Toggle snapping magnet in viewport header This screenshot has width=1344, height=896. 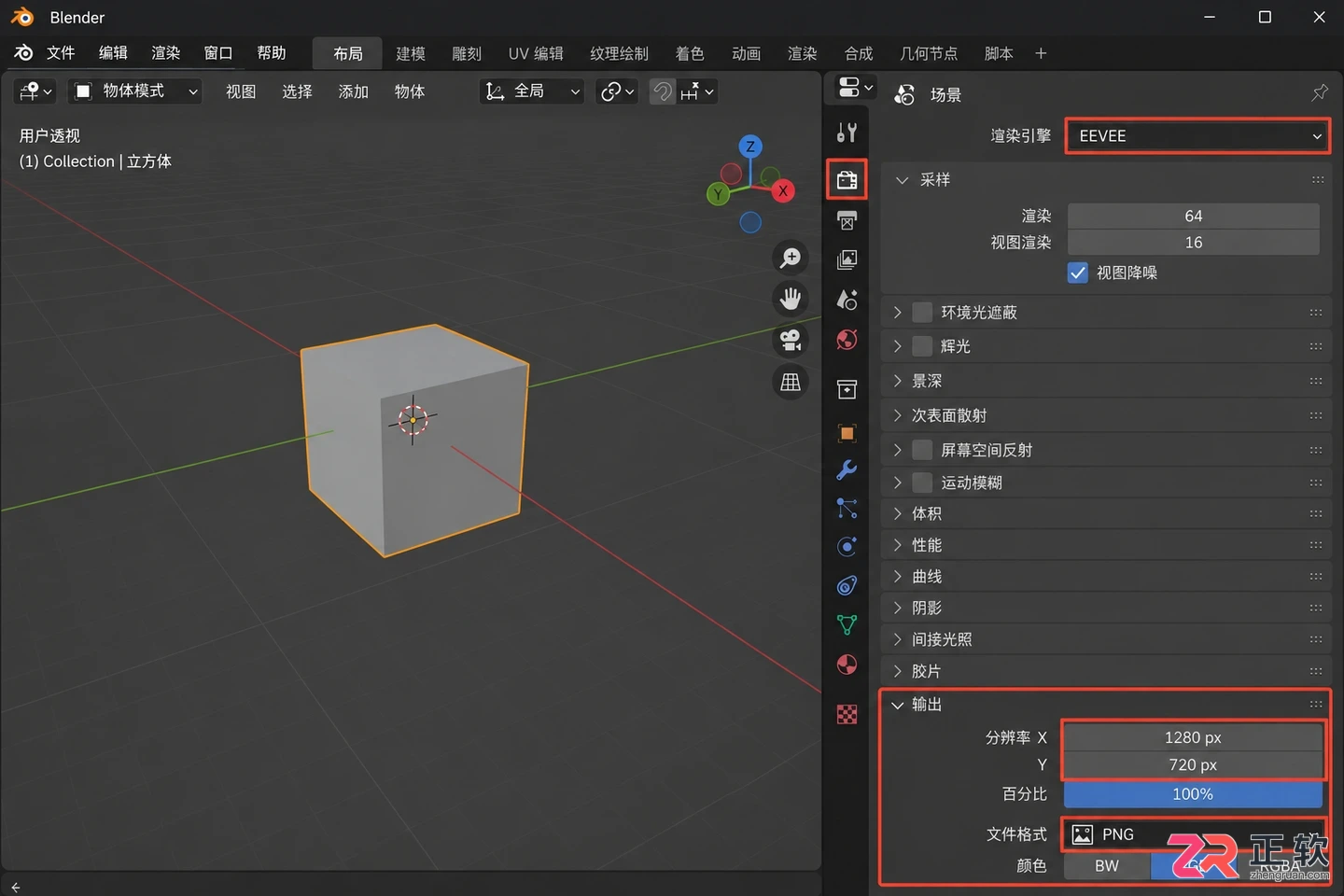662,91
